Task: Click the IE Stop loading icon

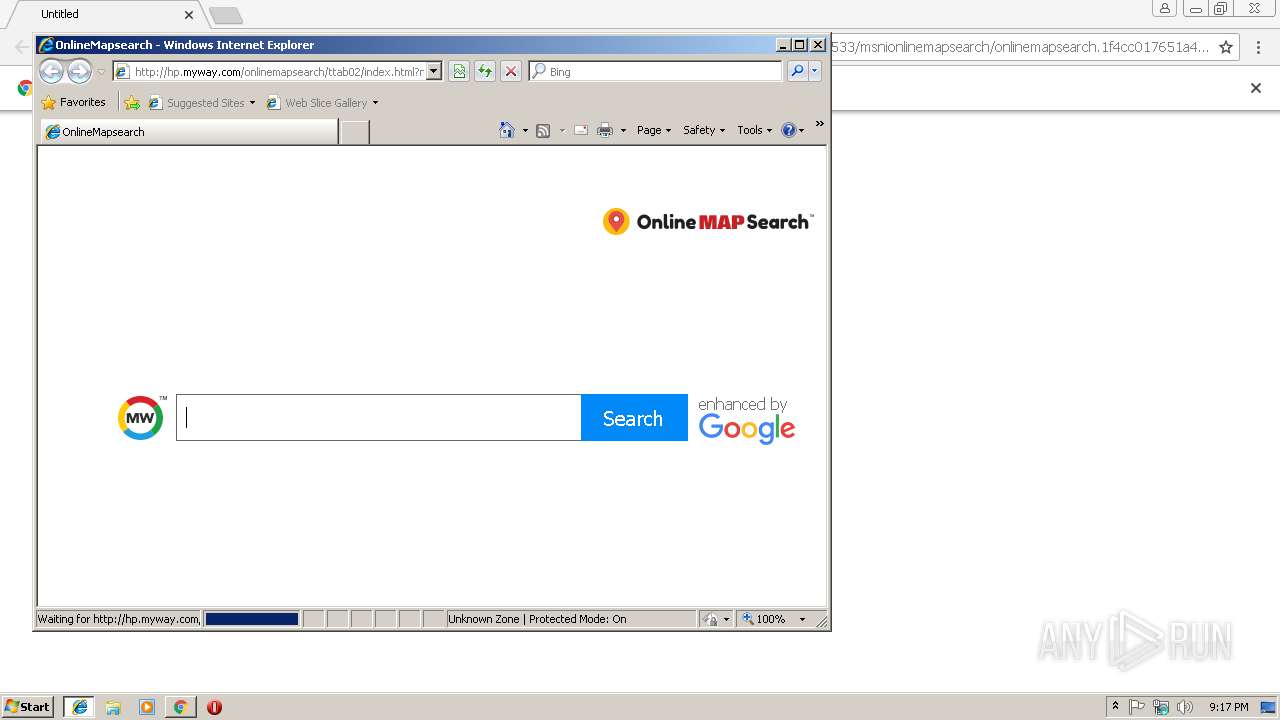Action: (511, 71)
